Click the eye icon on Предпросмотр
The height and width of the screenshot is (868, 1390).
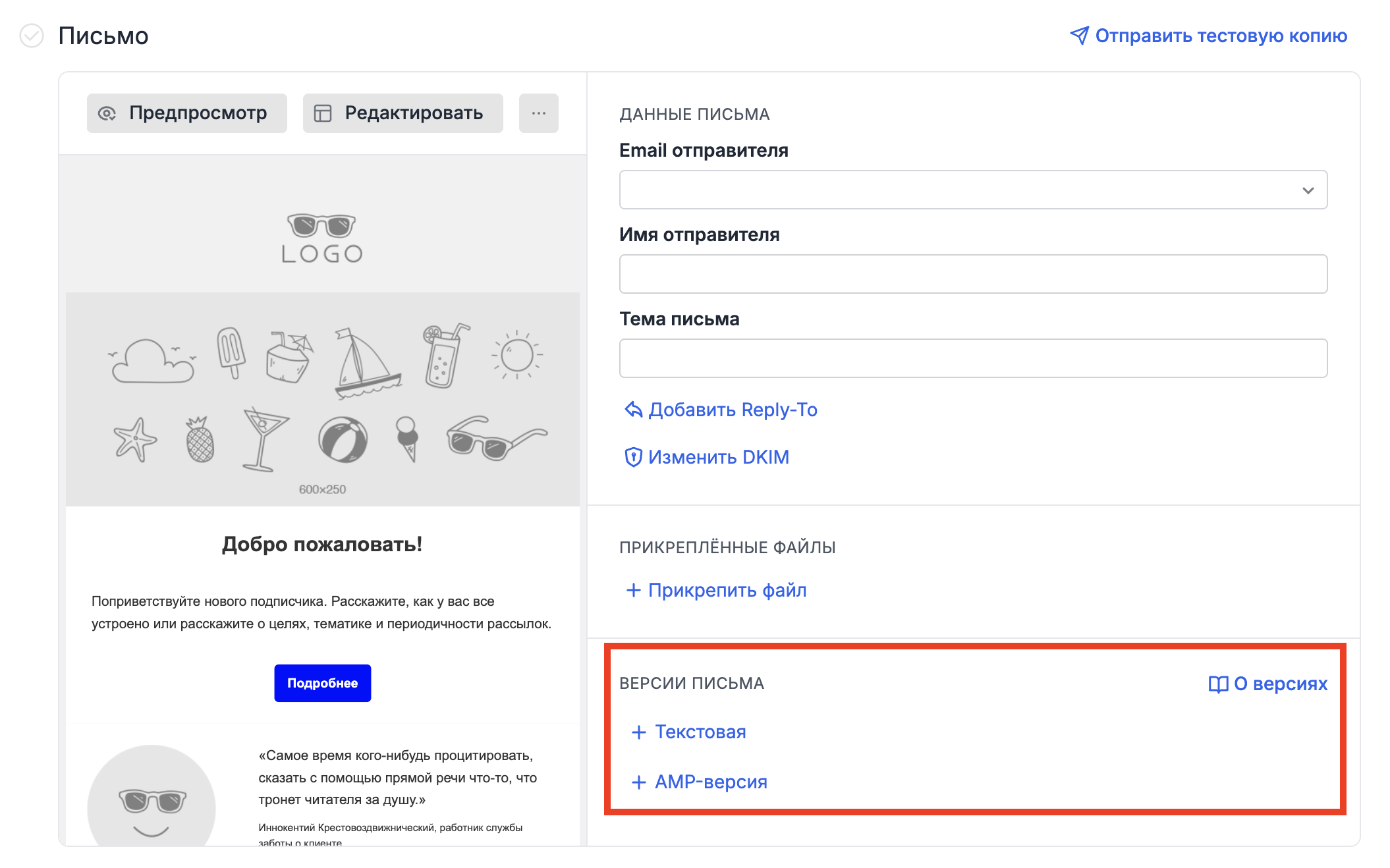tap(107, 113)
